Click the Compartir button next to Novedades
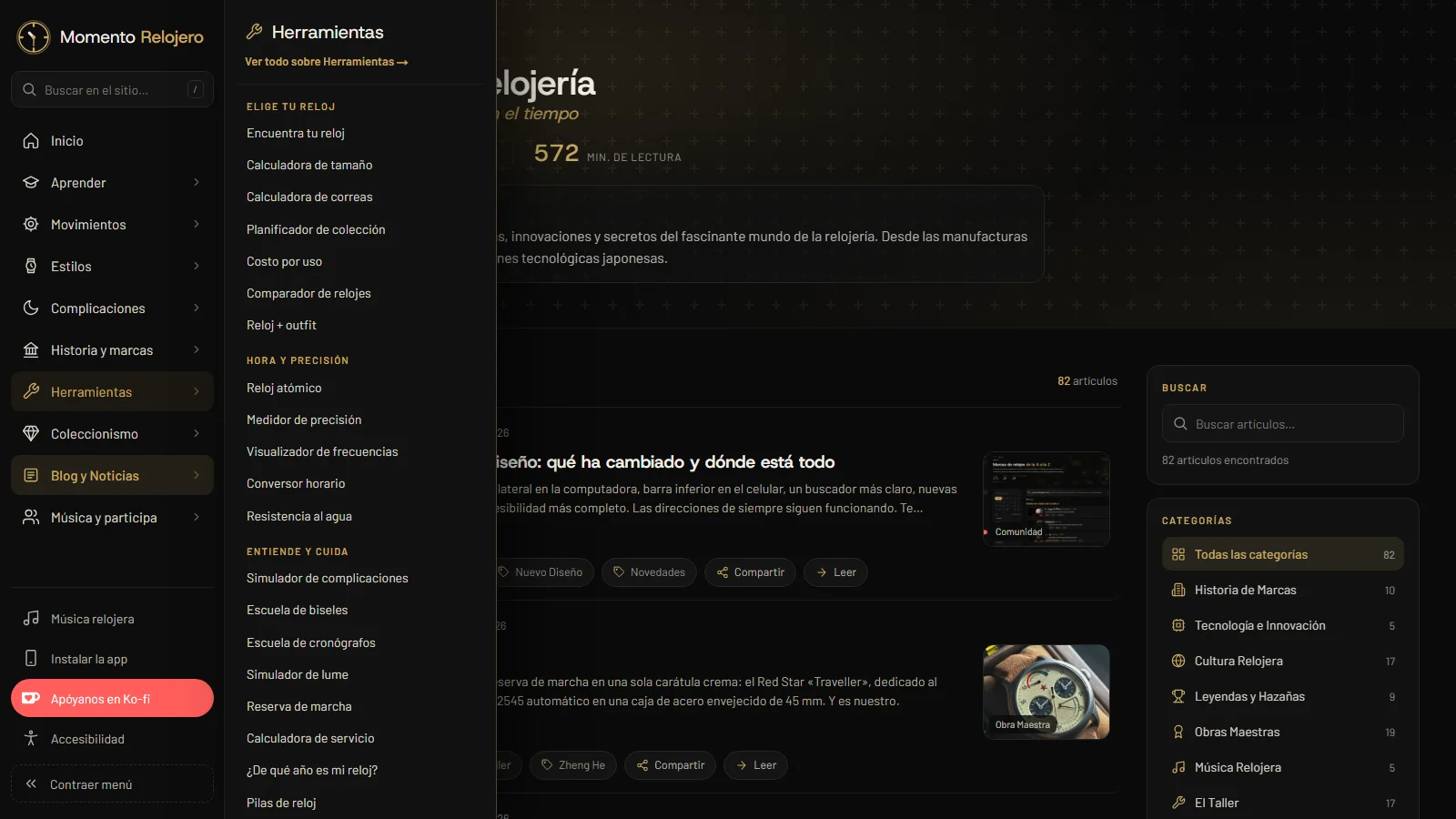Screen dimensions: 1456x819 (x=751, y=572)
